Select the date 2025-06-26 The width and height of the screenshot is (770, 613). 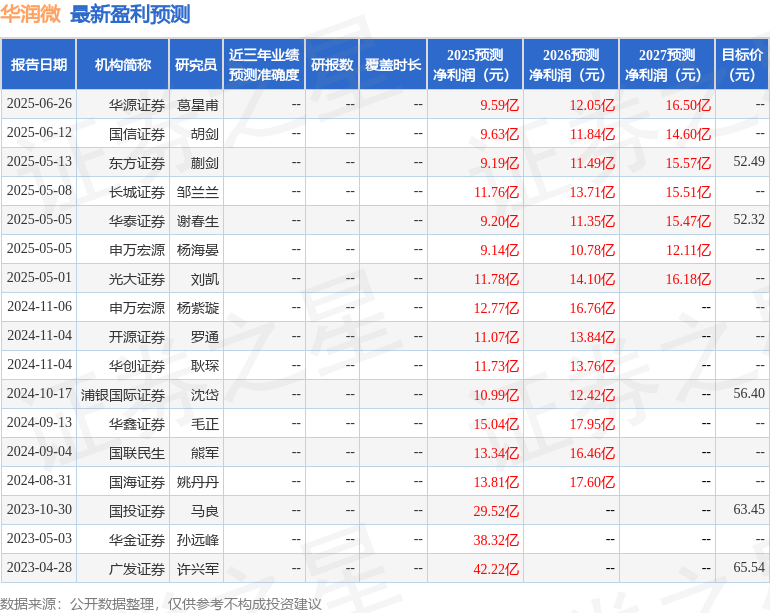click(x=39, y=104)
